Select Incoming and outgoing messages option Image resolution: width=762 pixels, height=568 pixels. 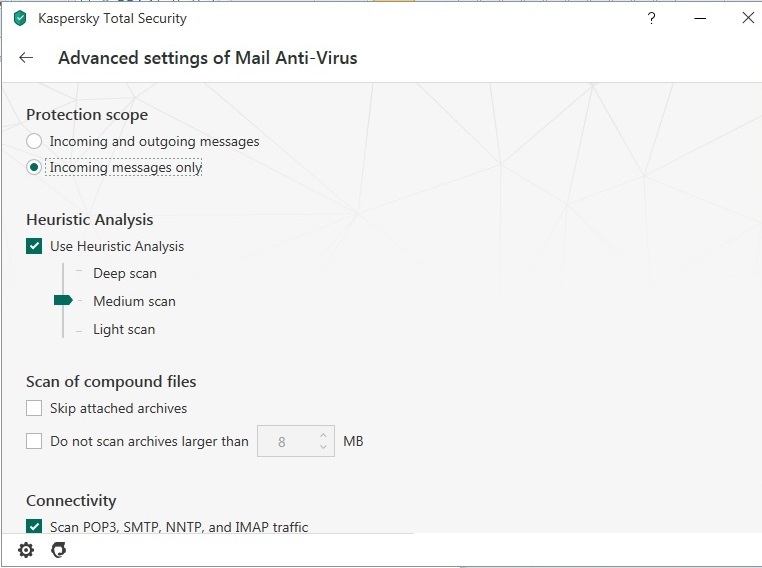click(x=35, y=142)
